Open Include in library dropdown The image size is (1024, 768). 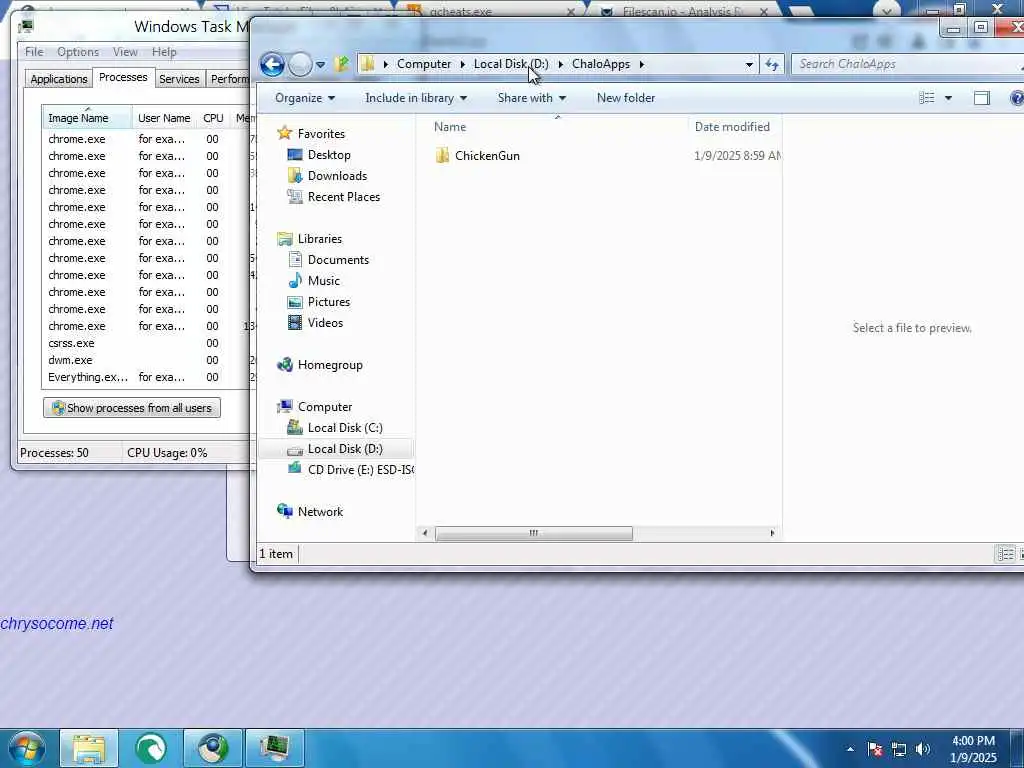point(416,98)
